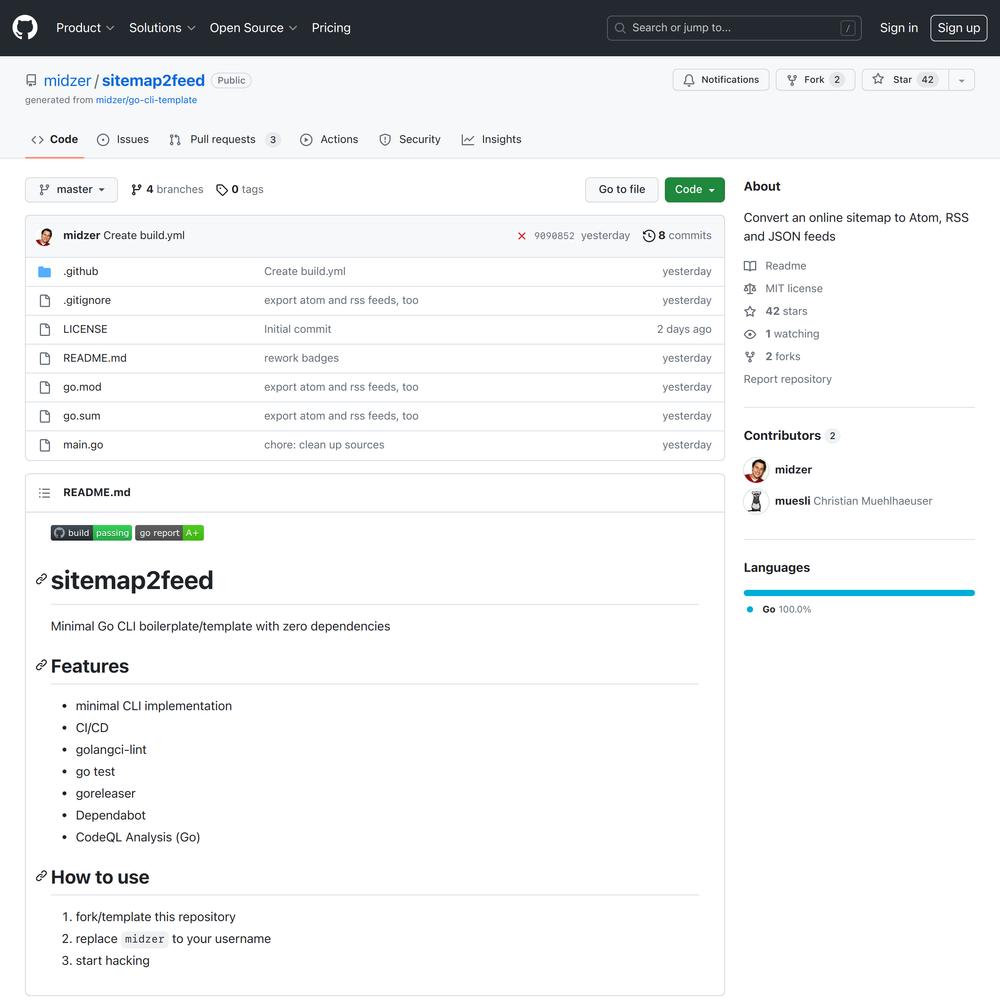Open the master branch dropdown
Image resolution: width=1000 pixels, height=1000 pixels.
(71, 189)
